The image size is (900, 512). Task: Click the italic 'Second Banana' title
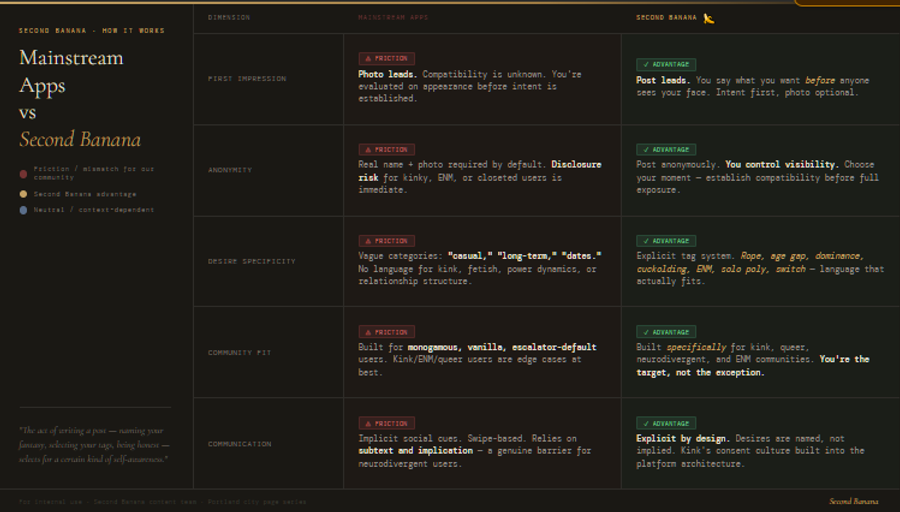tap(80, 139)
